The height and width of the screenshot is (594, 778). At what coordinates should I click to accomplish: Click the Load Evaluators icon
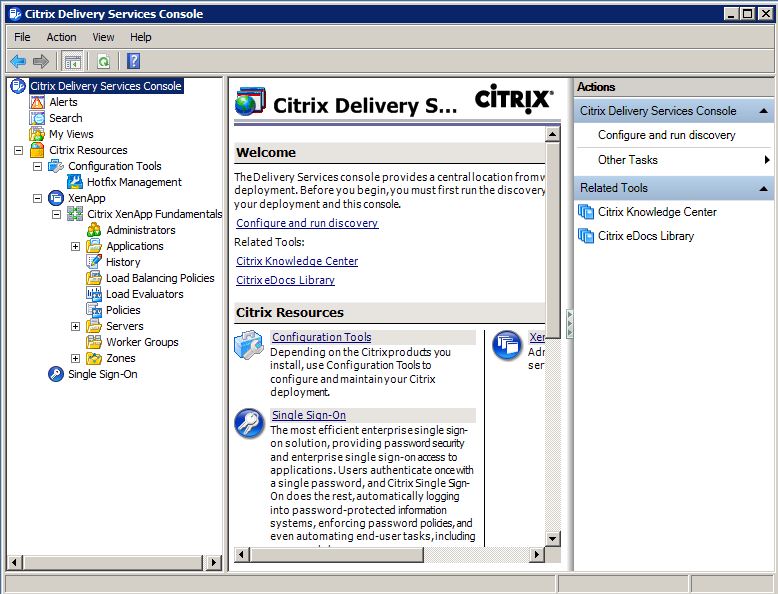tap(94, 294)
